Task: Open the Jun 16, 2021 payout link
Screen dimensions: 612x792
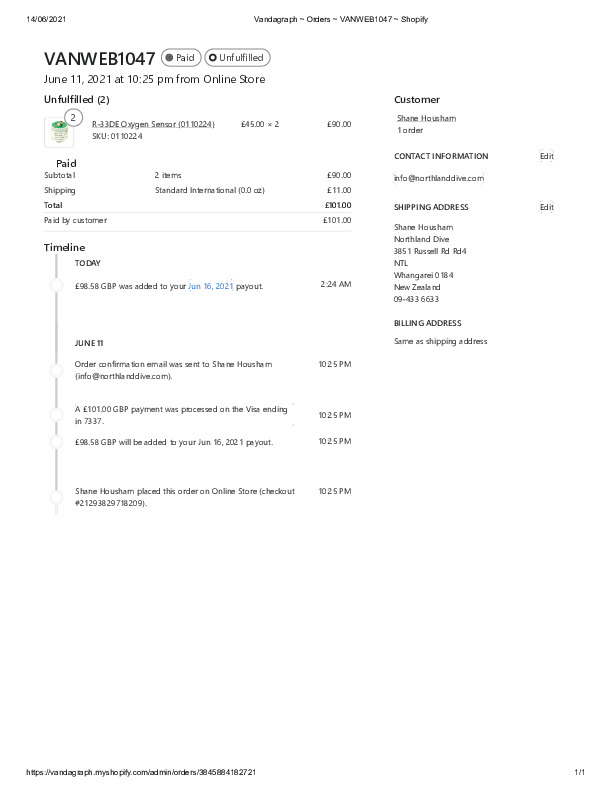Action: [210, 286]
